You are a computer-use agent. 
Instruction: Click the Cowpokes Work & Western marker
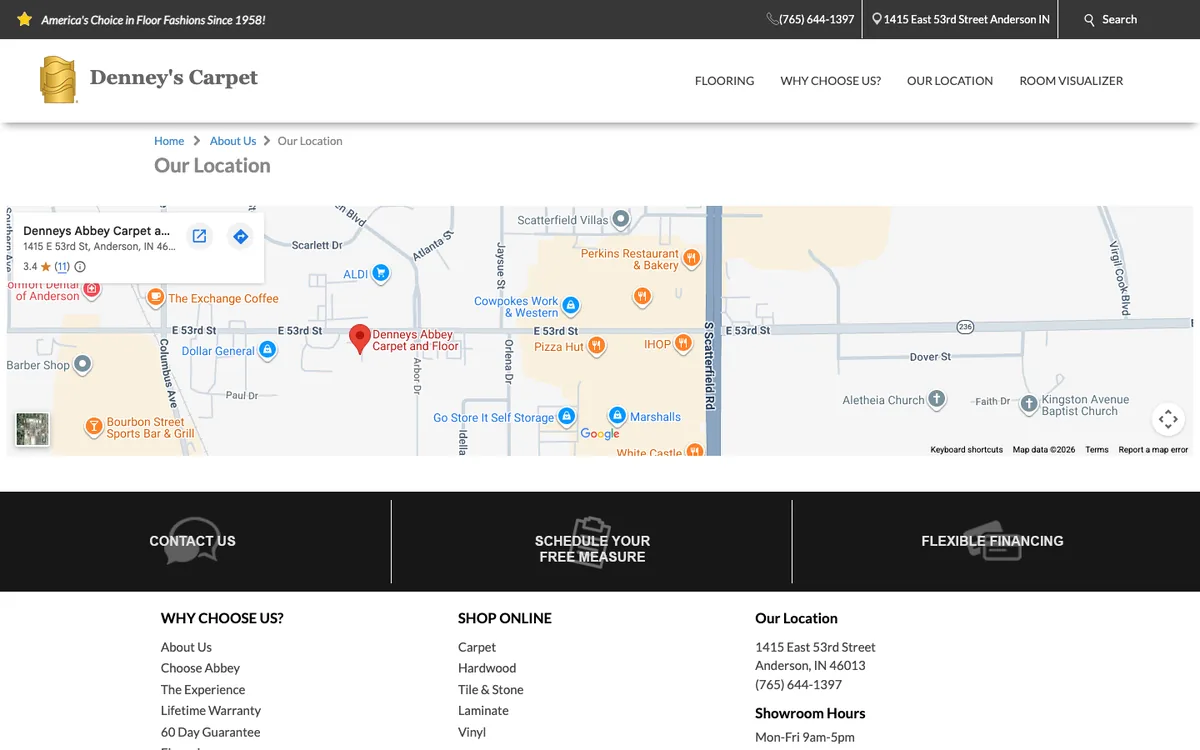pyautogui.click(x=570, y=305)
